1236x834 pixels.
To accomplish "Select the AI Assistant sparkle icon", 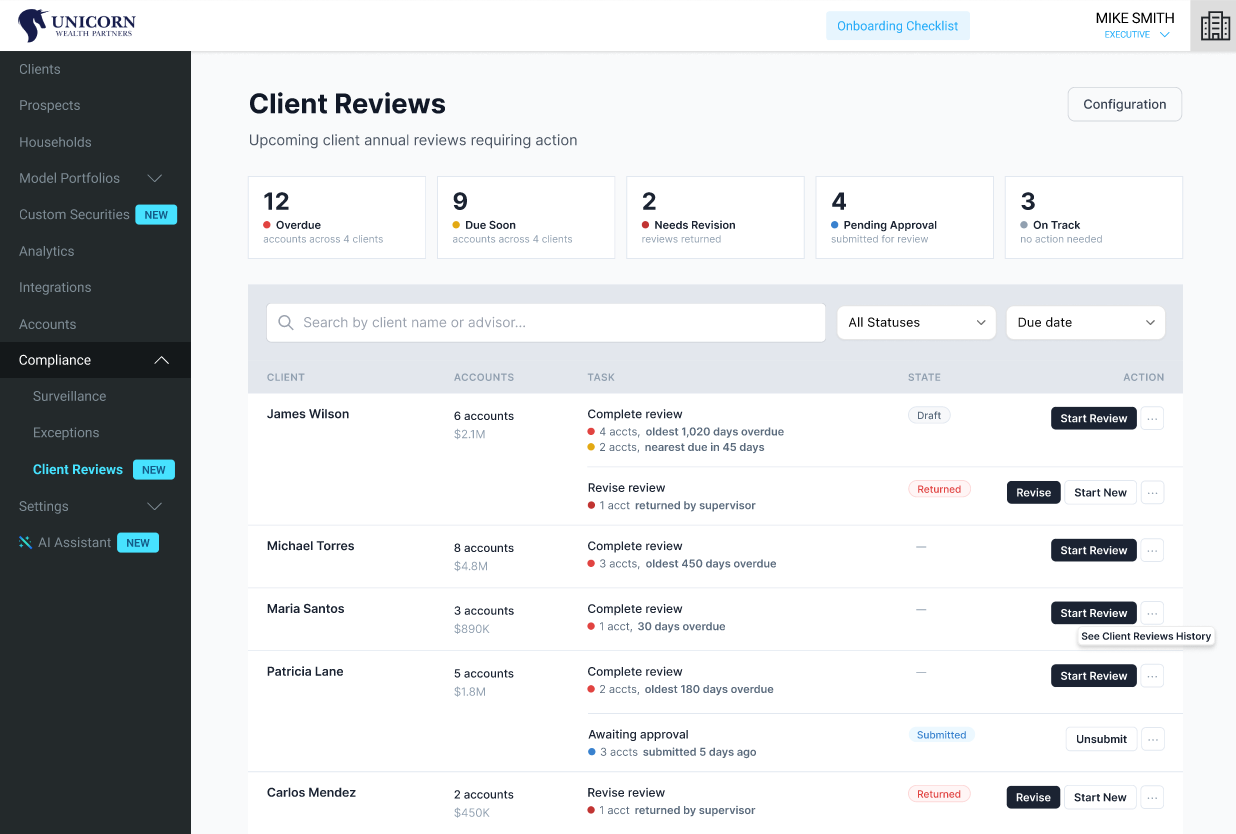I will click(x=23, y=542).
